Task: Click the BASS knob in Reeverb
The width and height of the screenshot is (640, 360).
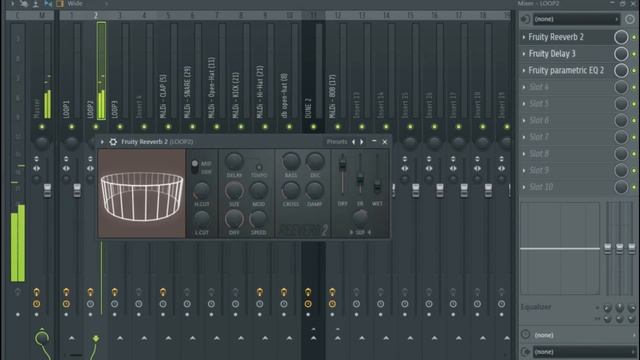Action: pos(291,161)
